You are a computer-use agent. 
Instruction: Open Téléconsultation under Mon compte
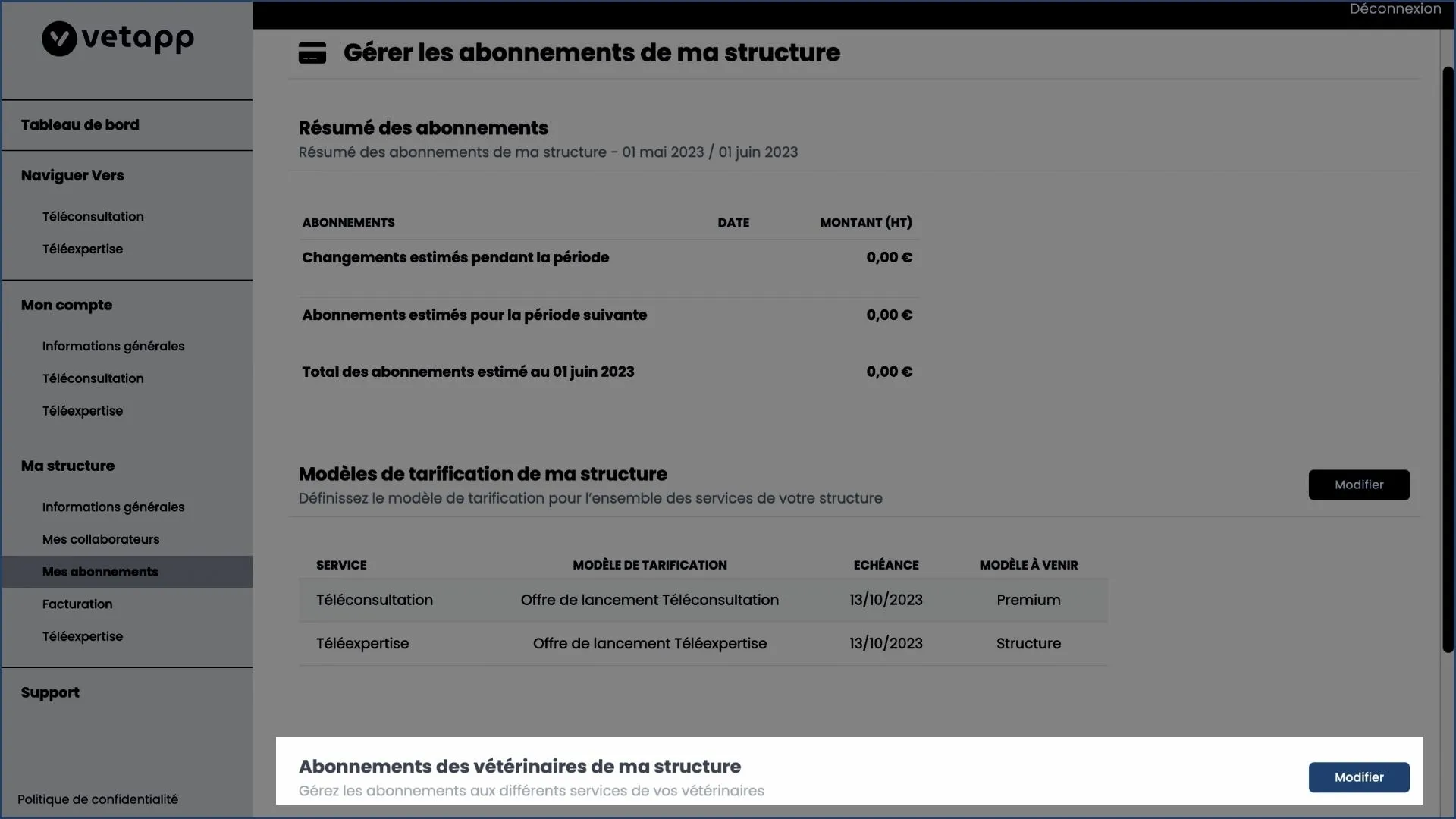pyautogui.click(x=93, y=378)
